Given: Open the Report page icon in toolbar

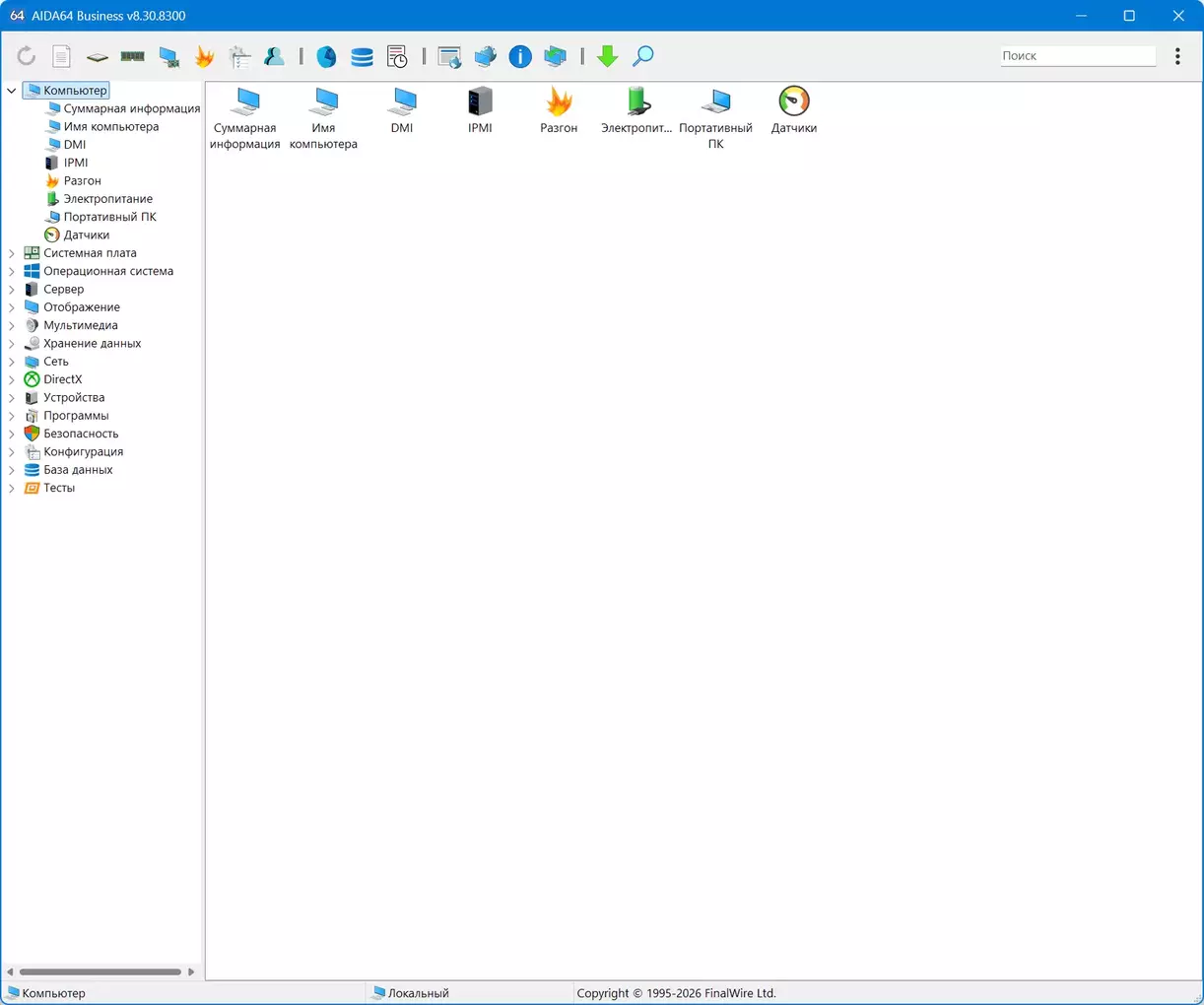Looking at the screenshot, I should pyautogui.click(x=61, y=57).
